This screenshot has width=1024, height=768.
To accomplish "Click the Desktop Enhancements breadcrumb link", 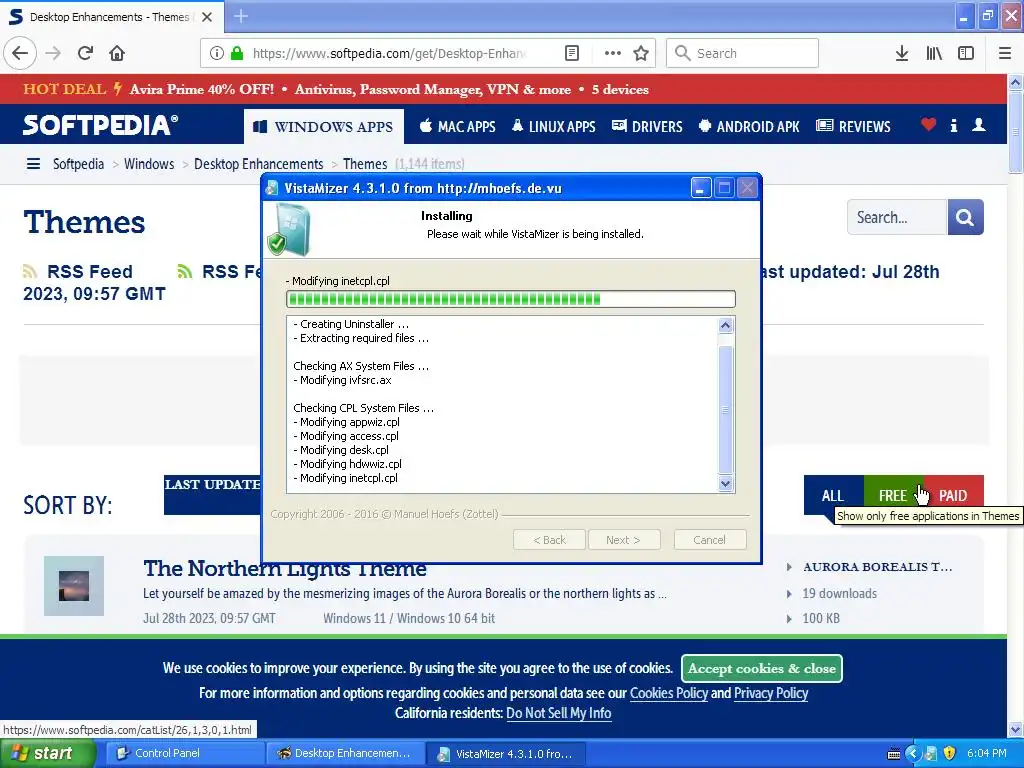I will [x=259, y=164].
